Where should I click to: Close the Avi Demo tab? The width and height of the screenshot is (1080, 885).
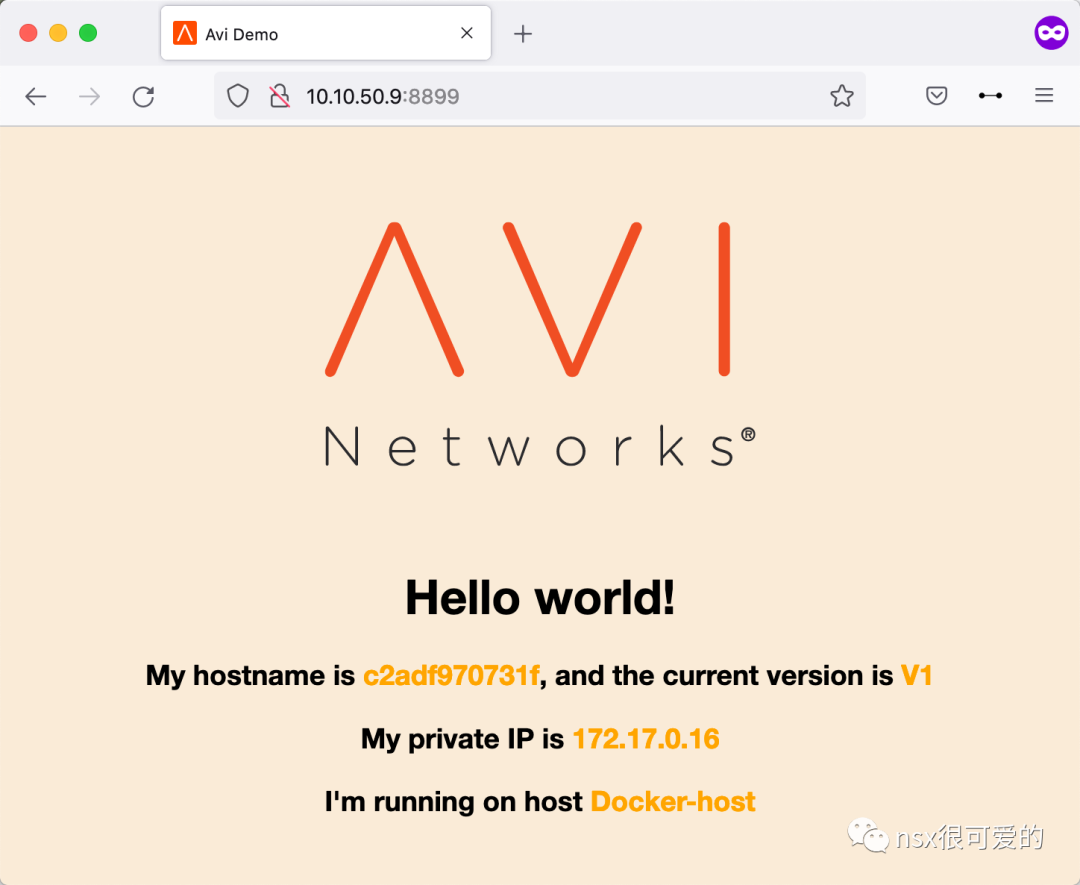click(x=467, y=33)
